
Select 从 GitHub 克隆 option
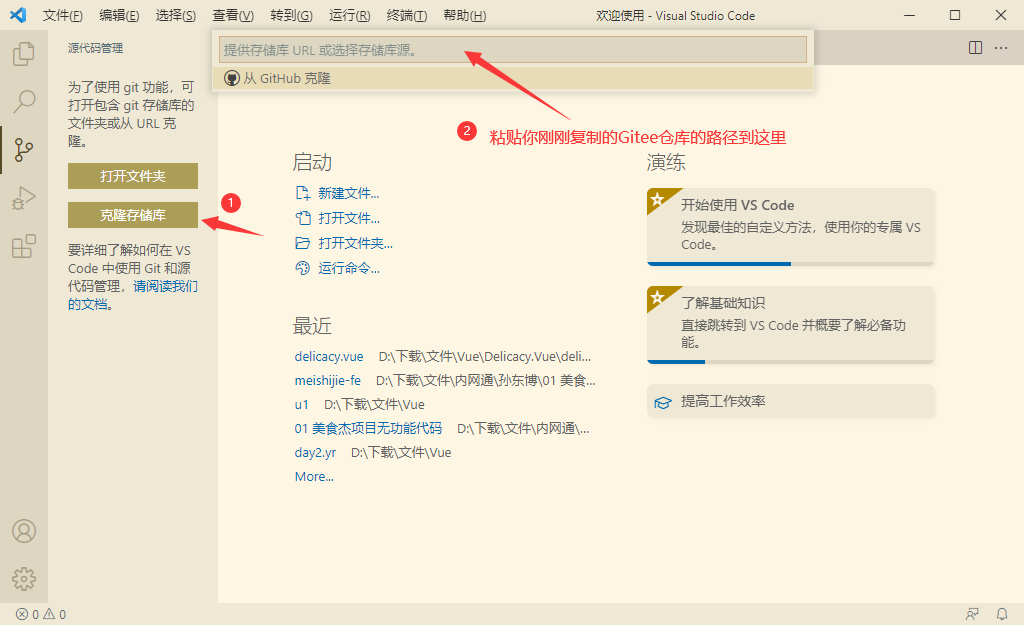click(513, 78)
